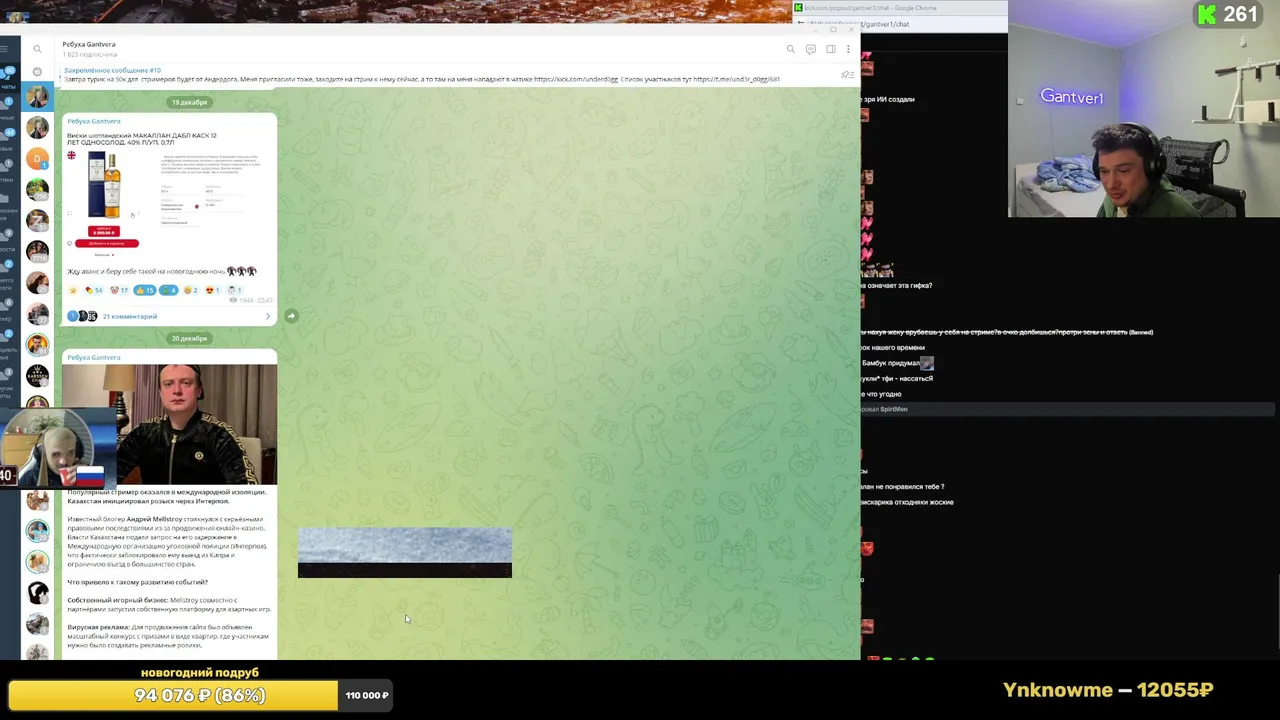Image resolution: width=1280 pixels, height=720 pixels.
Task: Click the chat list search magnifier icon
Action: pos(37,49)
